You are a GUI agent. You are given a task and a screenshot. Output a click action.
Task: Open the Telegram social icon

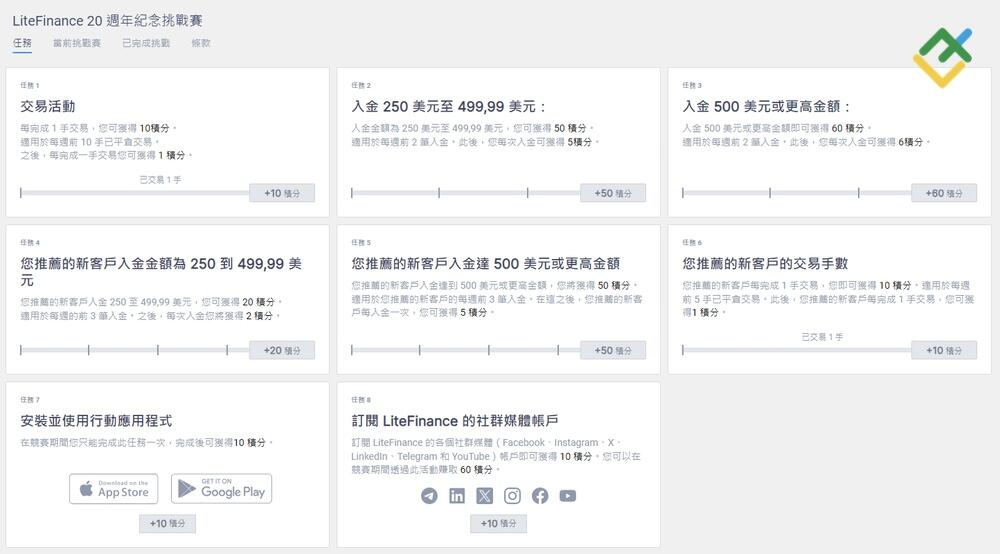point(429,495)
